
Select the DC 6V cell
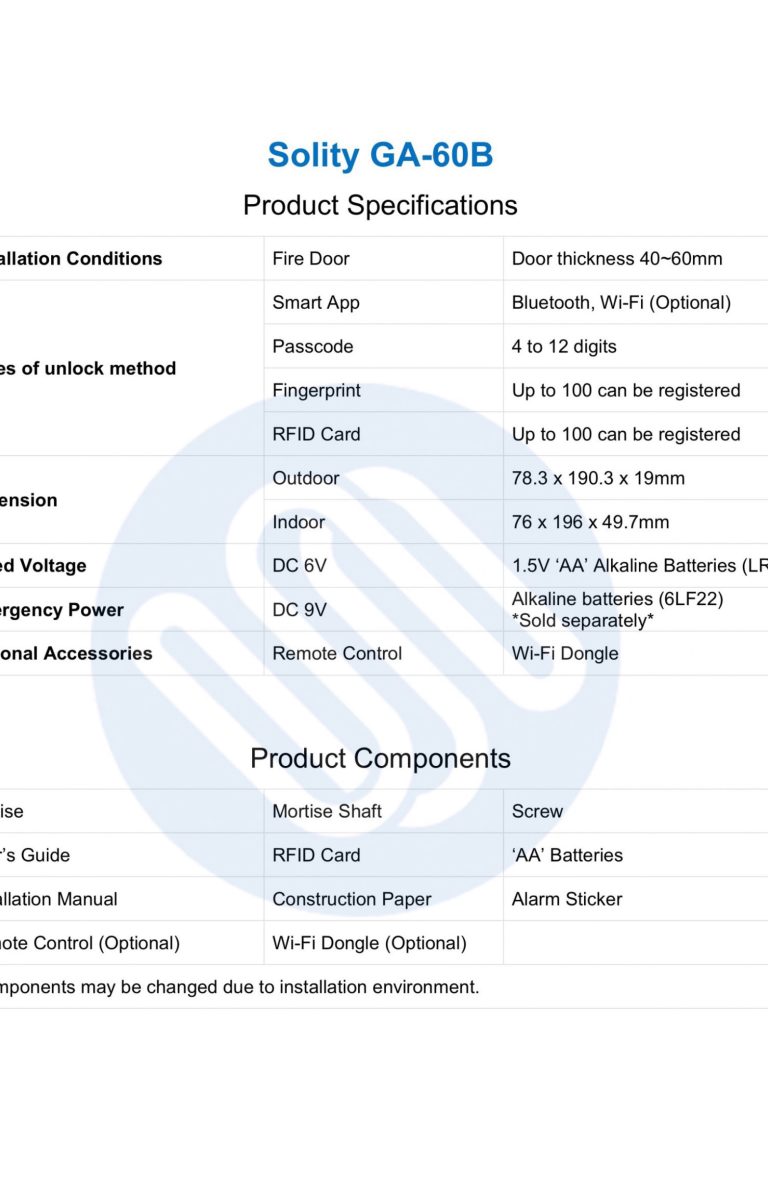[x=383, y=566]
